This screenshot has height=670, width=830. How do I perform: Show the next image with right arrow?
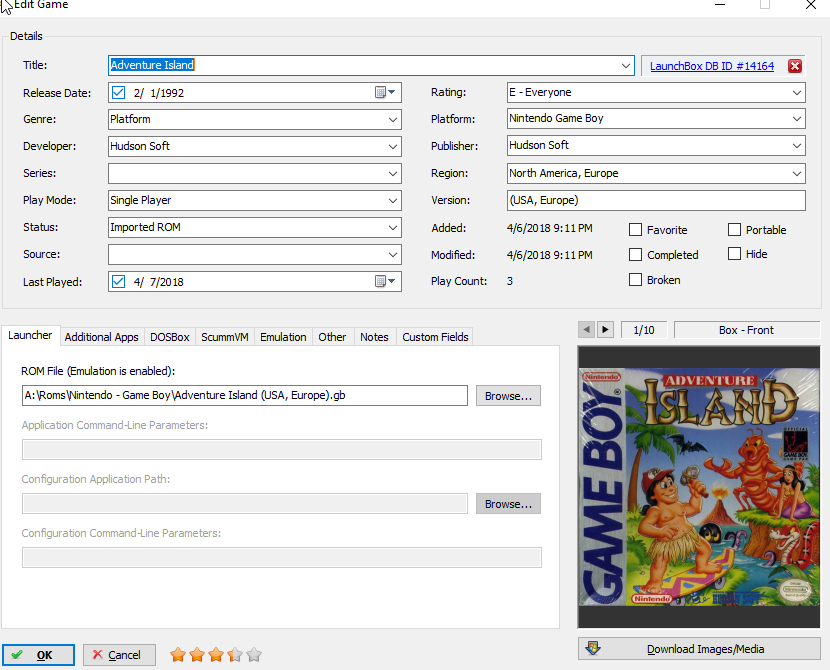[x=605, y=330]
